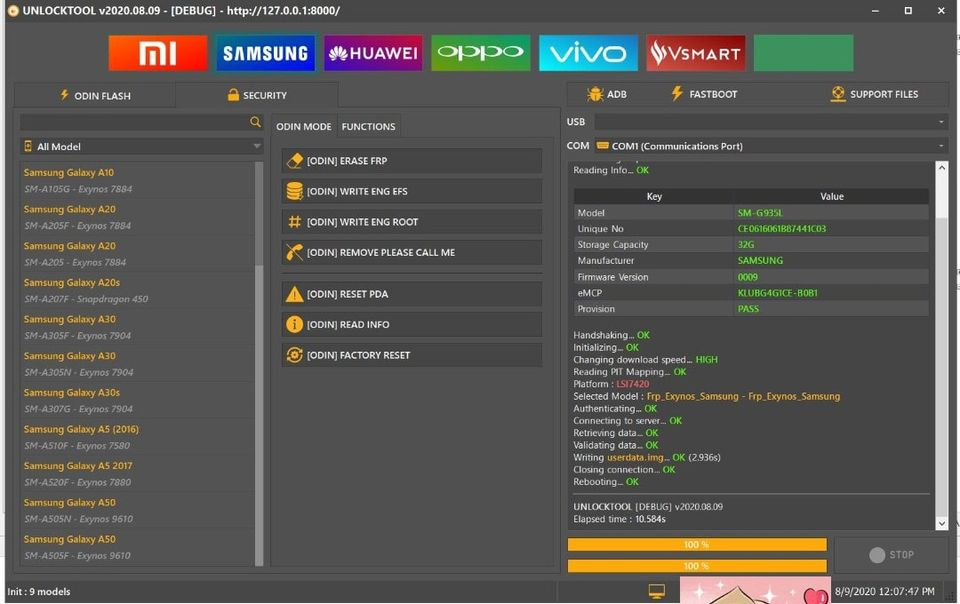Click the eMCP value KLUBG4G1CE-B0B1
960x604 pixels.
click(x=778, y=293)
